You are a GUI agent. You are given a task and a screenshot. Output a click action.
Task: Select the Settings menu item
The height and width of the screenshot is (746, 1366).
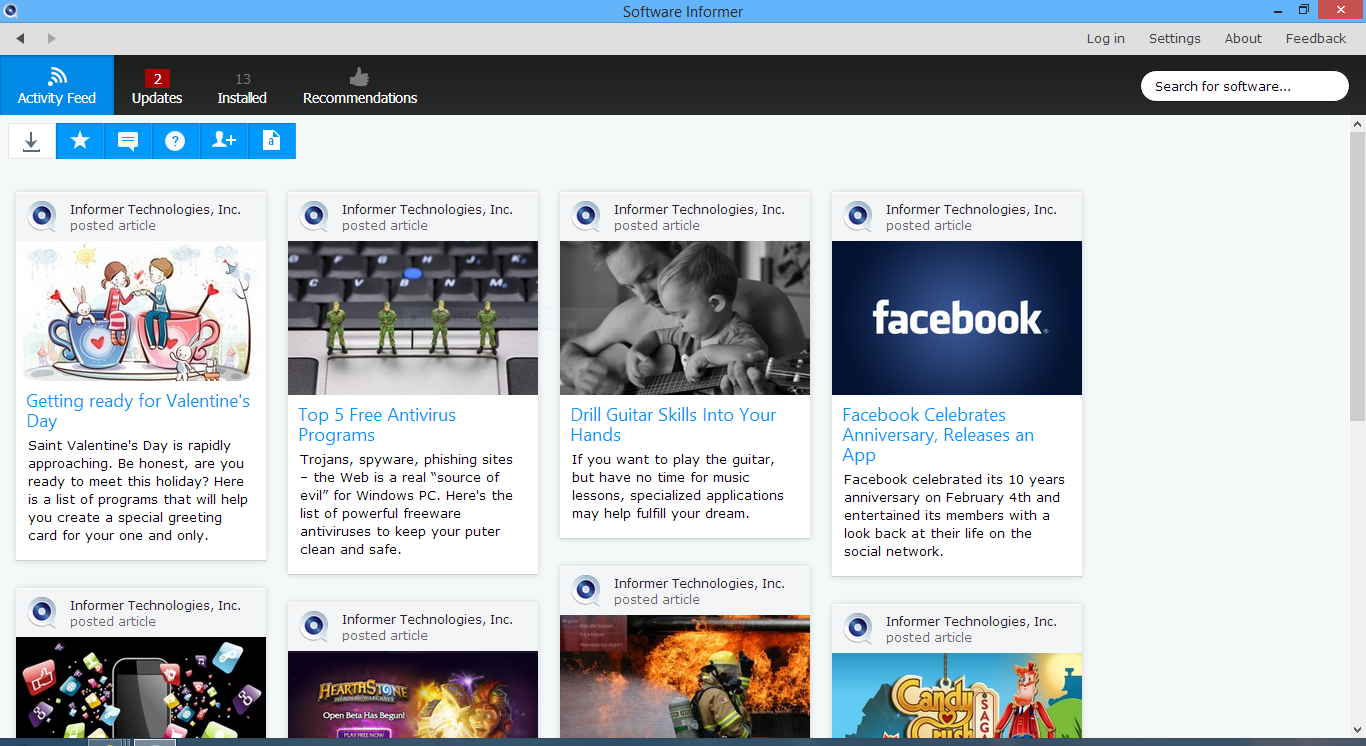(x=1174, y=38)
